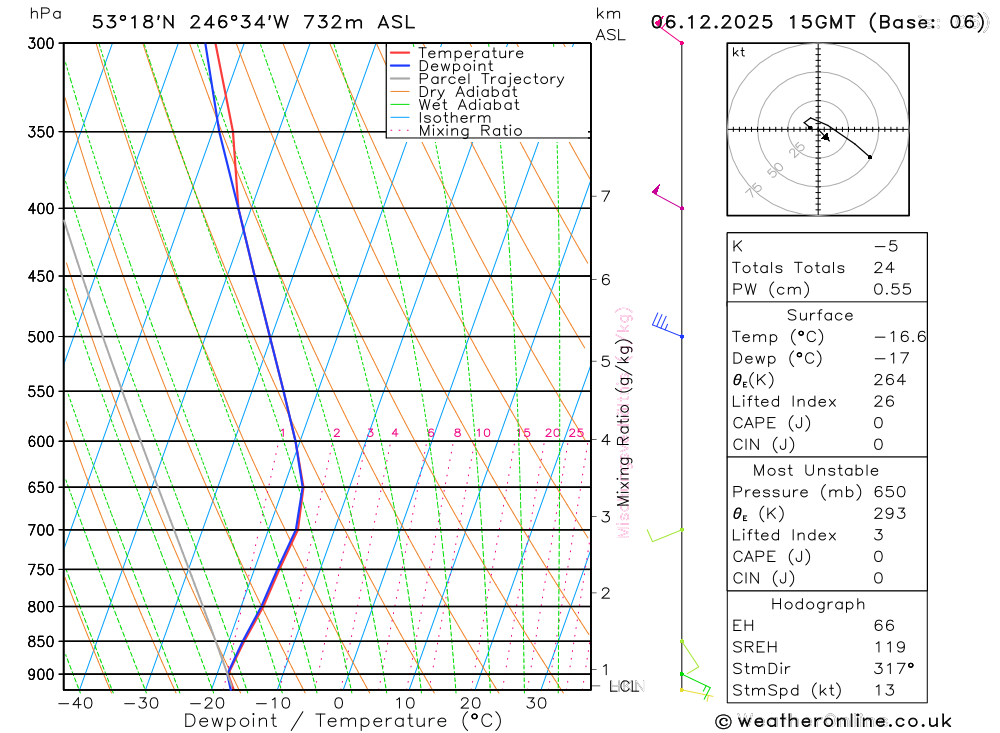Image resolution: width=1000 pixels, height=733 pixels.
Task: Click the red Temperature legend line
Action: tap(400, 53)
